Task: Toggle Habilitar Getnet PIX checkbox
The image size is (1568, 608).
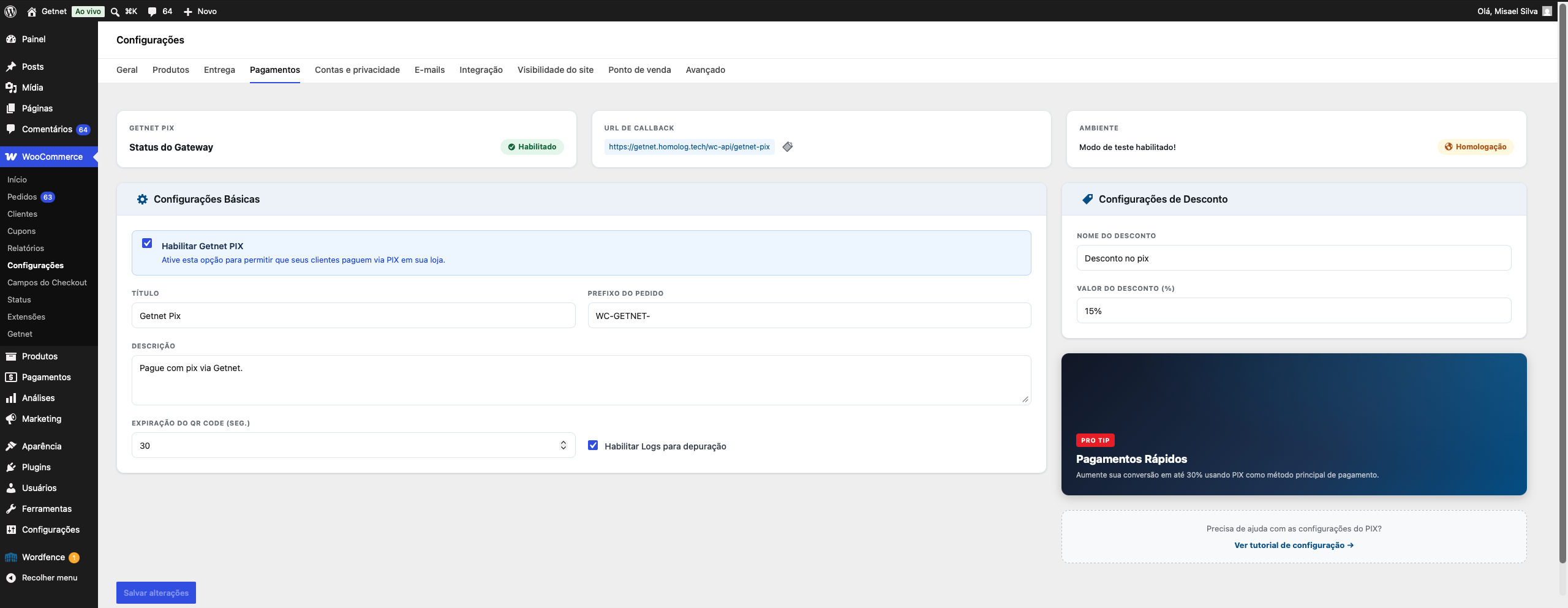Action: 147,243
